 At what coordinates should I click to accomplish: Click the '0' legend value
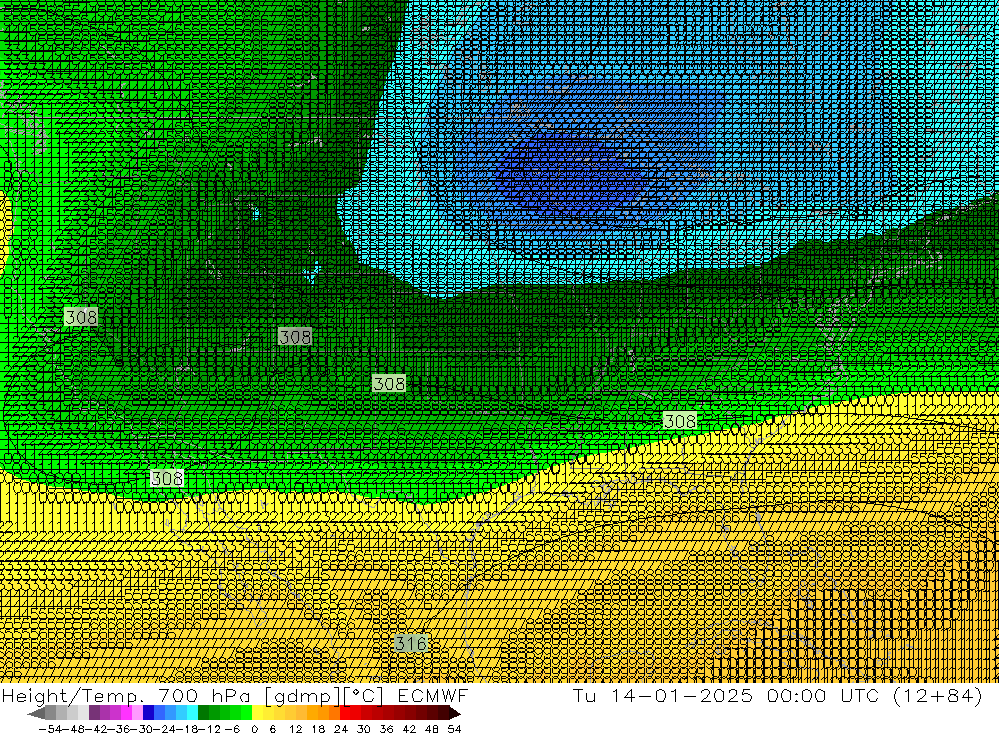coord(254,729)
